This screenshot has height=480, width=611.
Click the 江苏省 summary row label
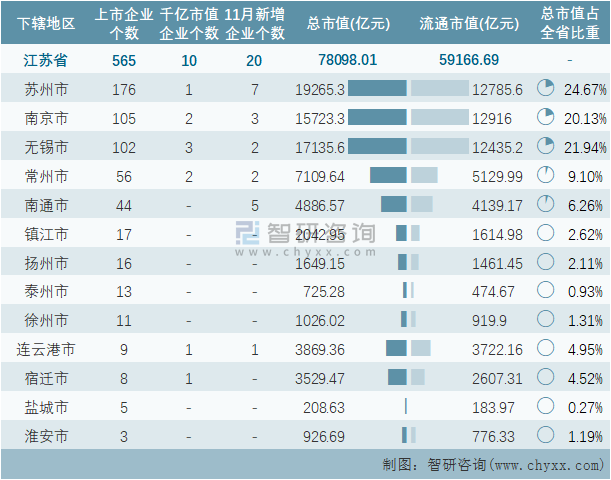tap(47, 60)
